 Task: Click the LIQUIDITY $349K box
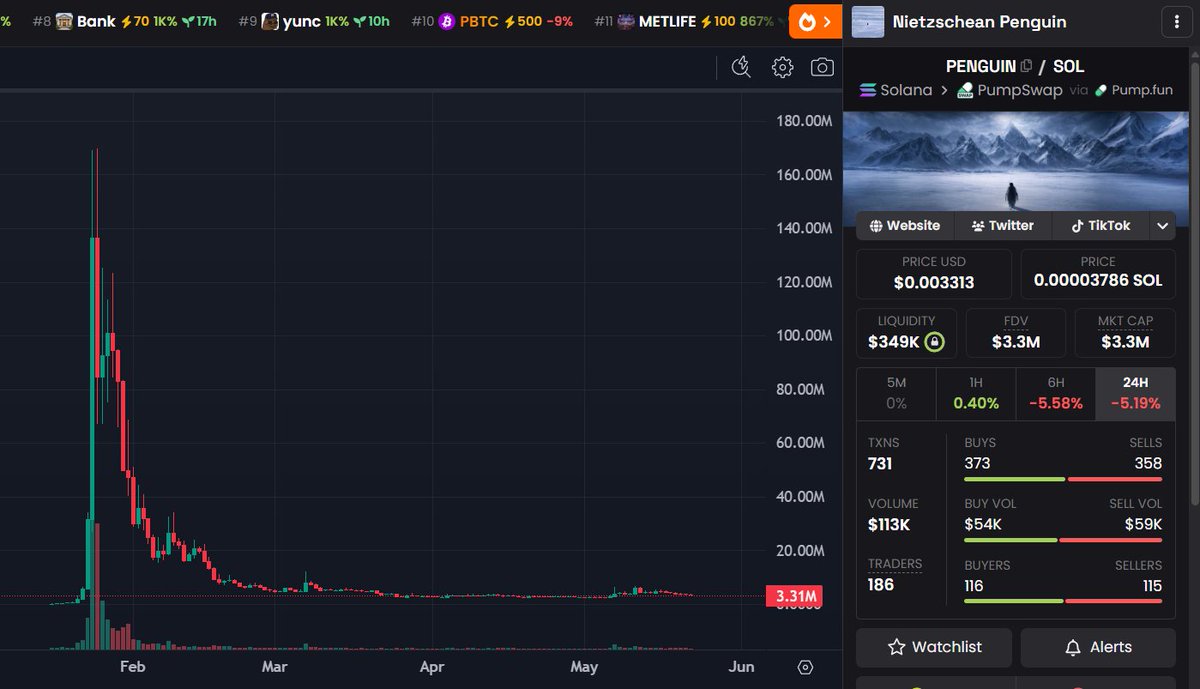[907, 332]
